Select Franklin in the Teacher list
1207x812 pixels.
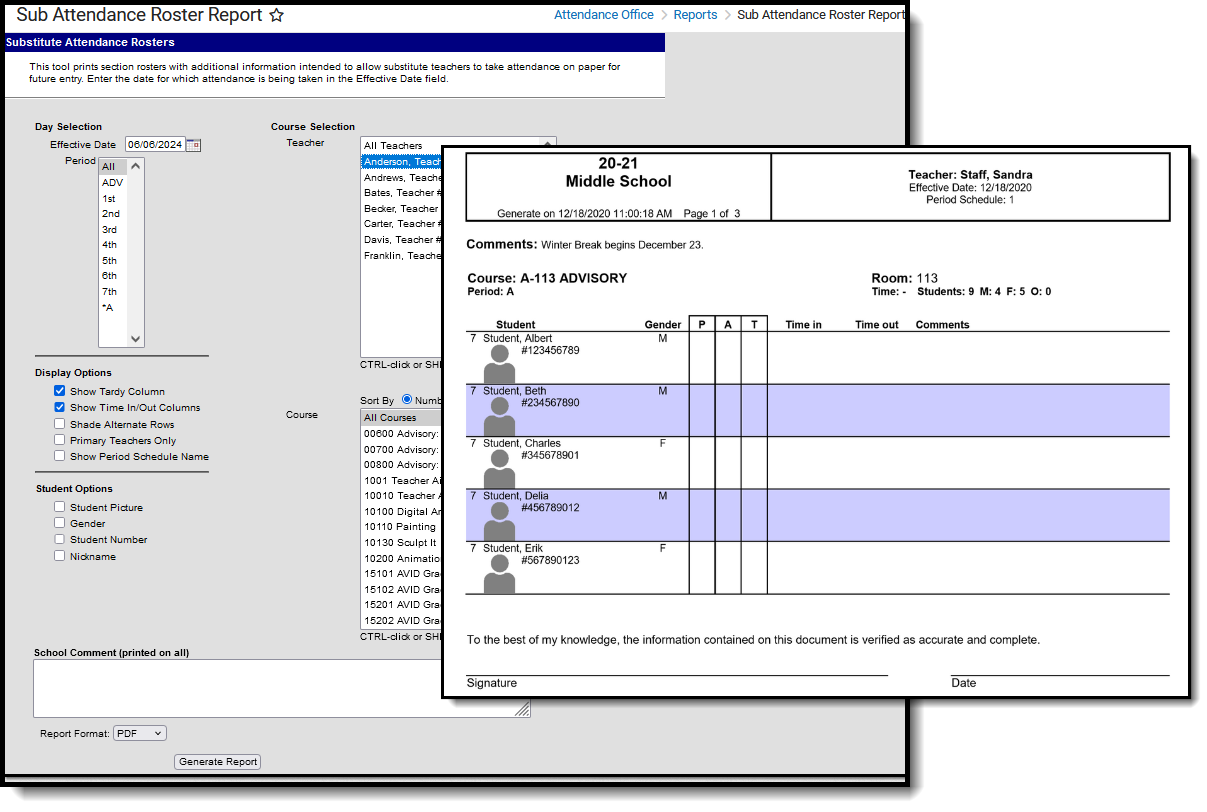point(402,256)
